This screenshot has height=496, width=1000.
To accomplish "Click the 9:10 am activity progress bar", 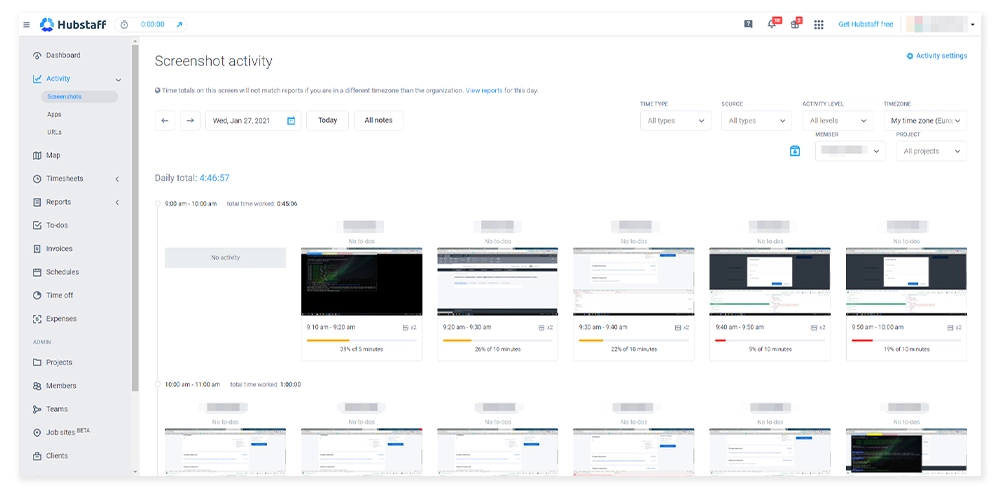I will [x=361, y=340].
